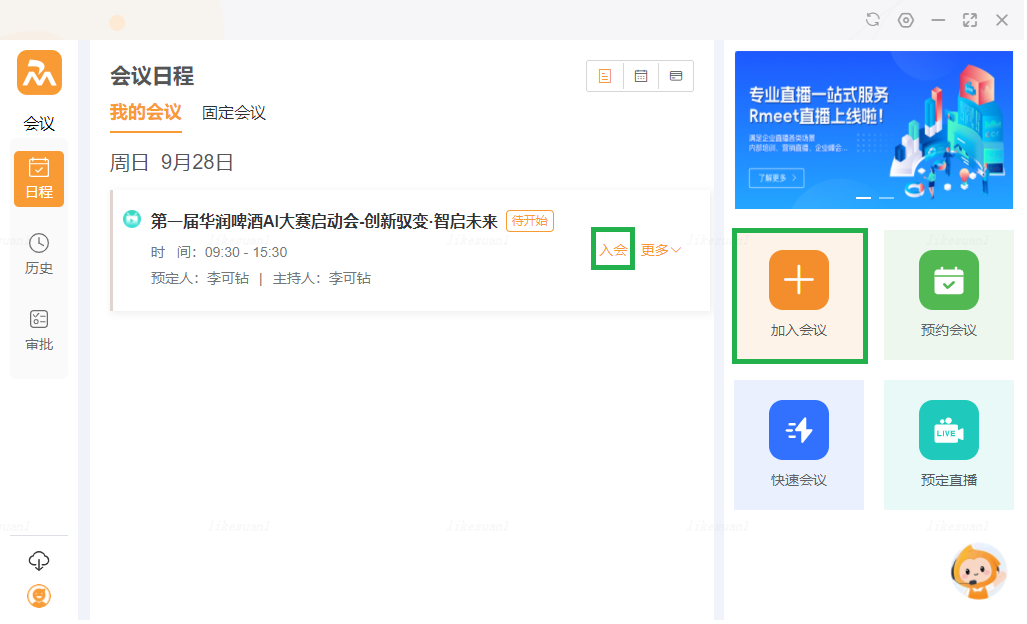The height and width of the screenshot is (624, 1027).
Task: Switch to card view of the schedule
Action: pos(676,76)
